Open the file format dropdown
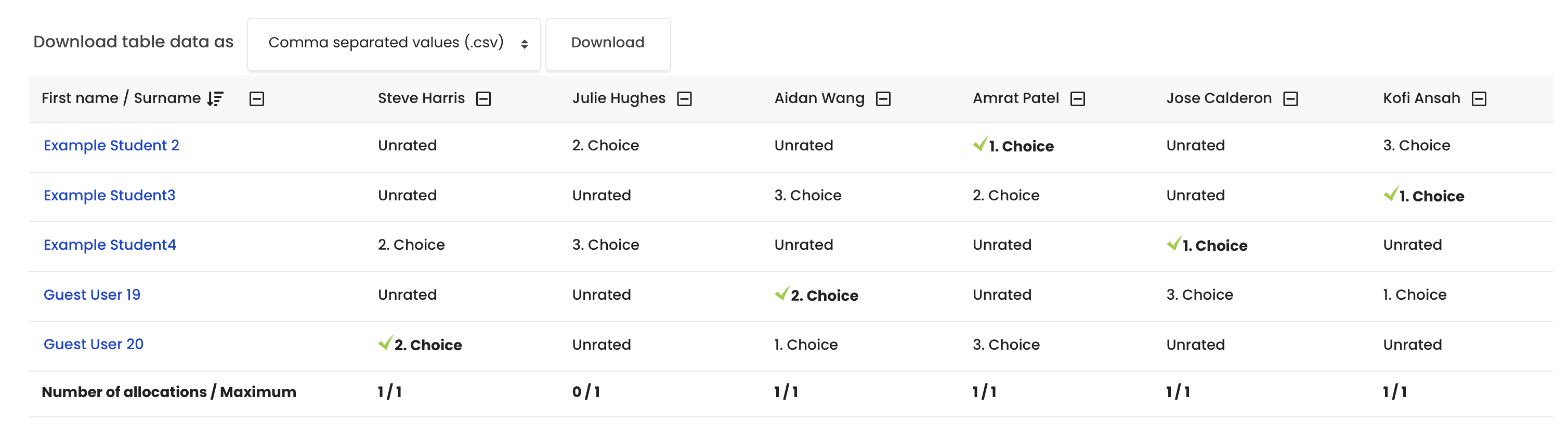The image size is (1568, 433). pyautogui.click(x=394, y=44)
